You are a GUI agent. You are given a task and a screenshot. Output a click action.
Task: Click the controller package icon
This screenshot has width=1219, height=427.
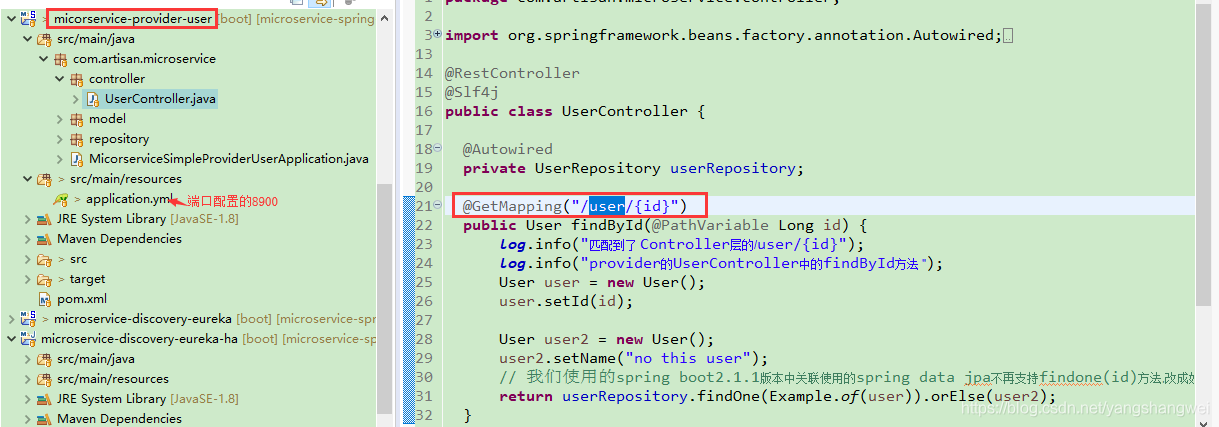[77, 79]
